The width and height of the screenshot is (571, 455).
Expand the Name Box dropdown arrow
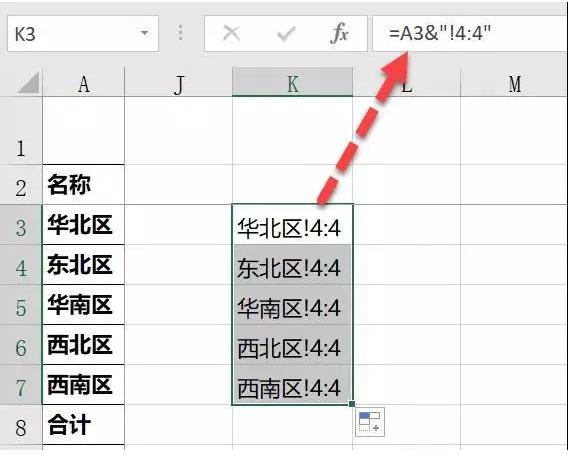[145, 33]
